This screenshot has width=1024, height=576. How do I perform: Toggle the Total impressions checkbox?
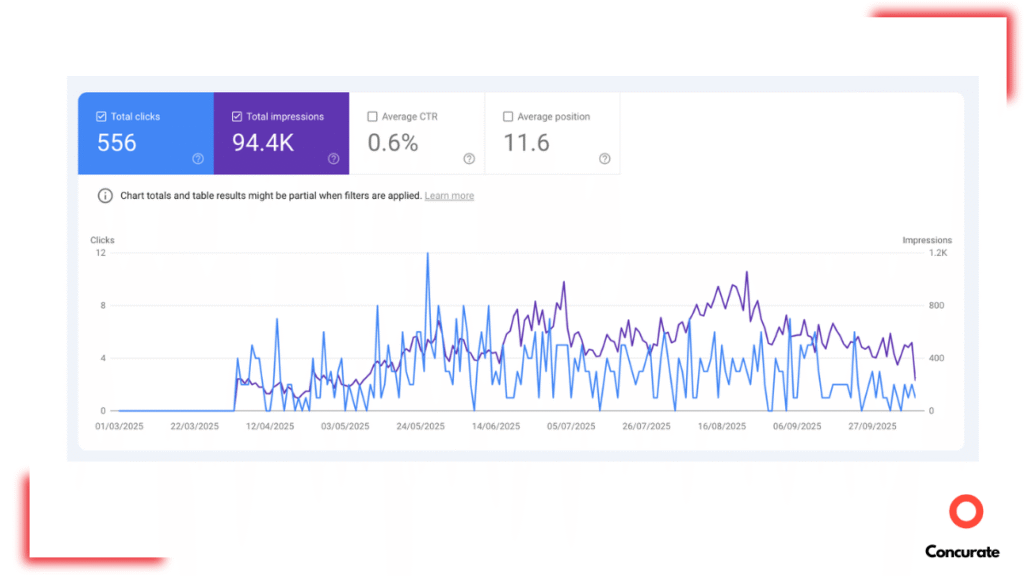(x=237, y=117)
